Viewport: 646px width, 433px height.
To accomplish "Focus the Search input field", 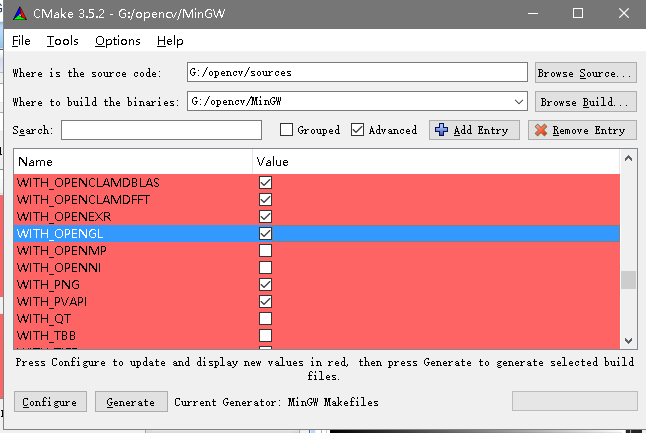I will (161, 130).
